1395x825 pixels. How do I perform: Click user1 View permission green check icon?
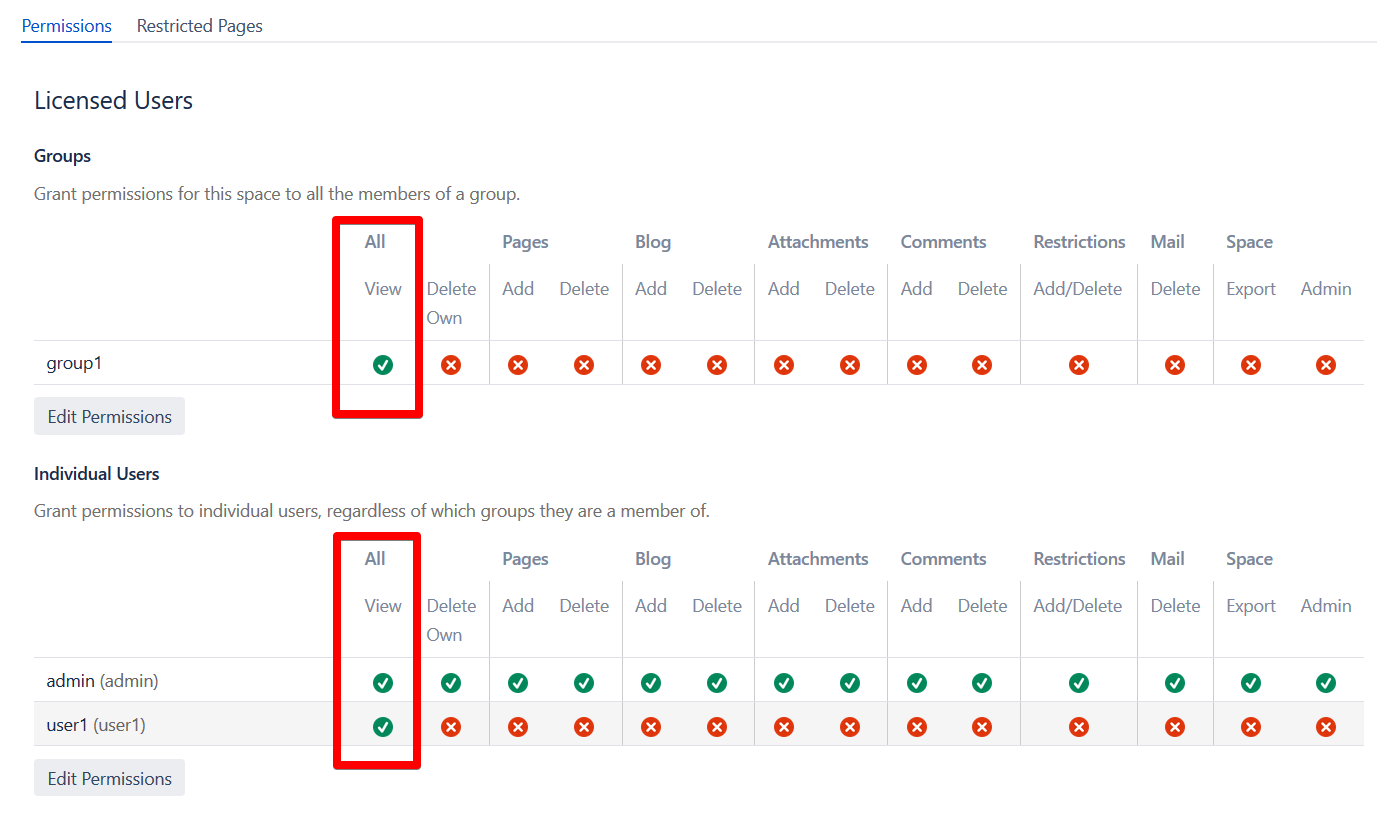click(x=383, y=727)
